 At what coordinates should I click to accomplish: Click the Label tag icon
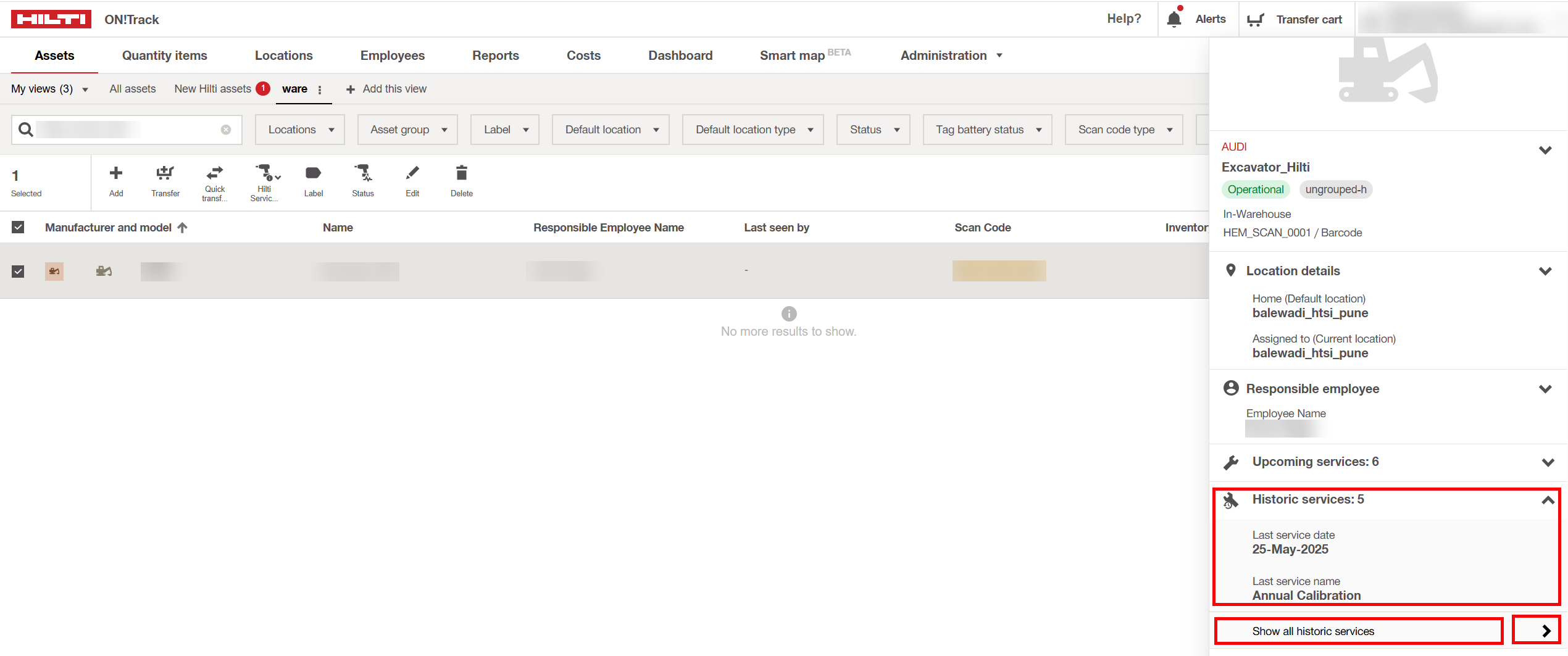pos(313,173)
